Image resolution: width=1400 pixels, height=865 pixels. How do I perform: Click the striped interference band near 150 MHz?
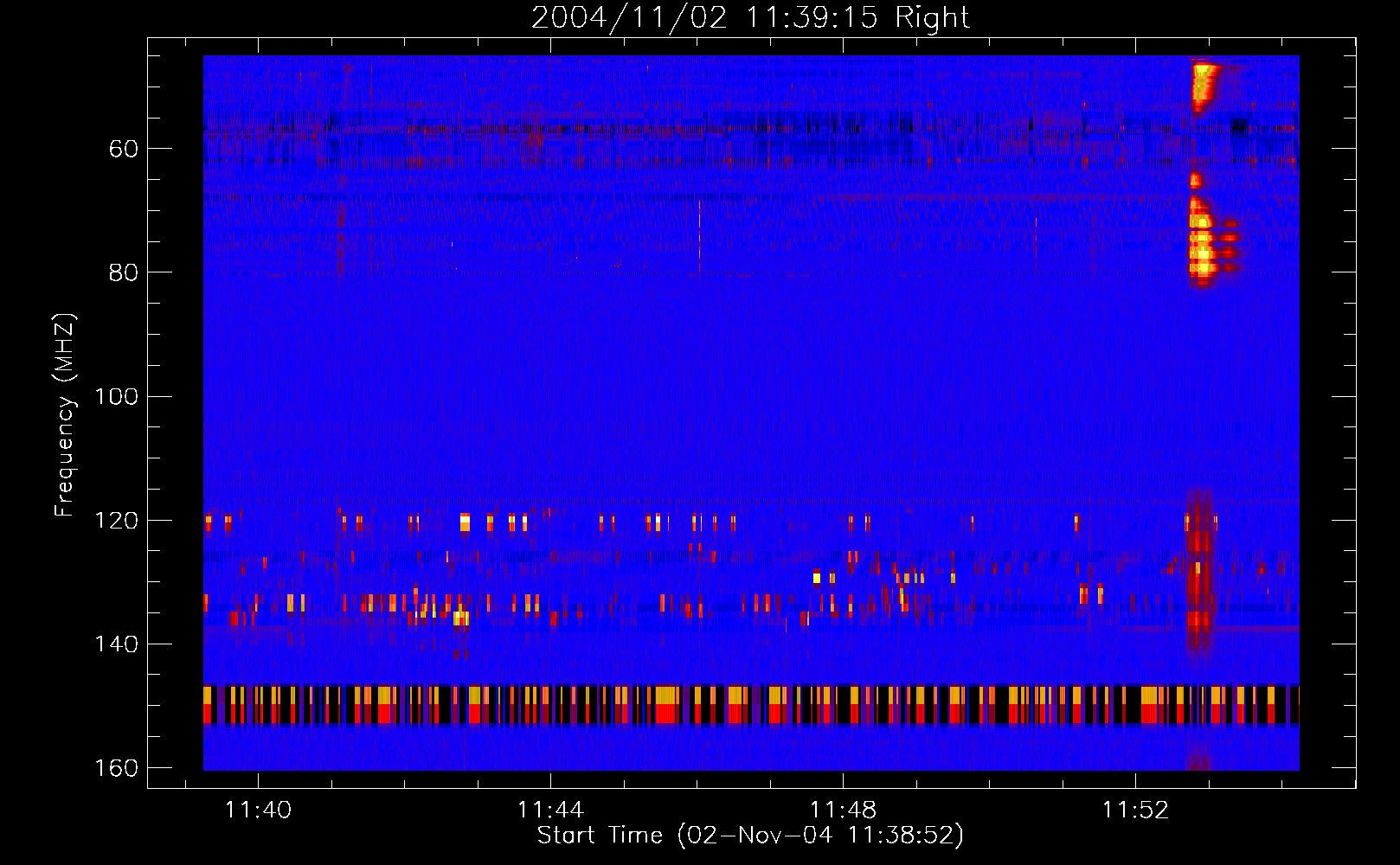[x=751, y=705]
